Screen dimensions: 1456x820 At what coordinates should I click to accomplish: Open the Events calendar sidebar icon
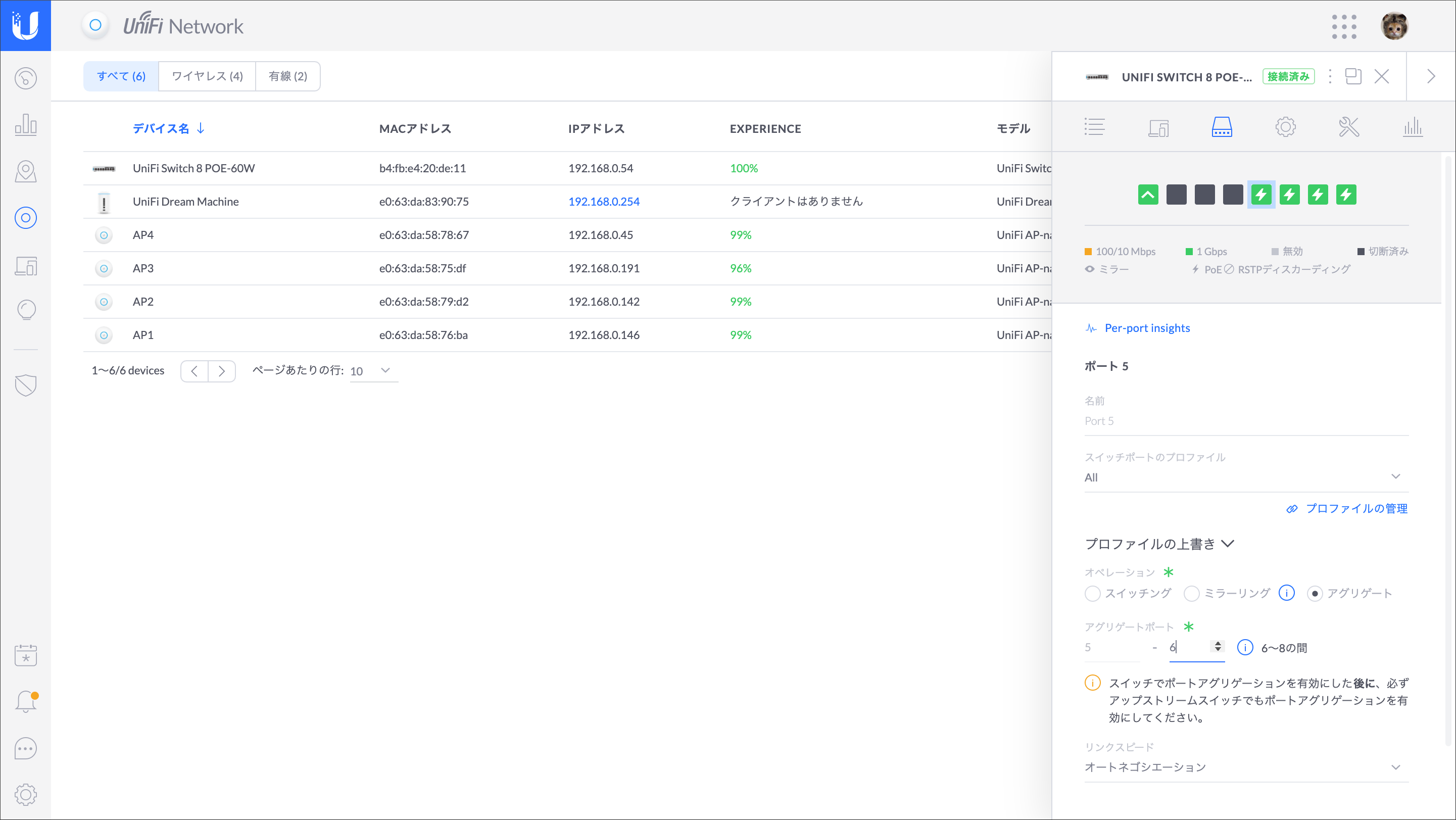(25, 655)
